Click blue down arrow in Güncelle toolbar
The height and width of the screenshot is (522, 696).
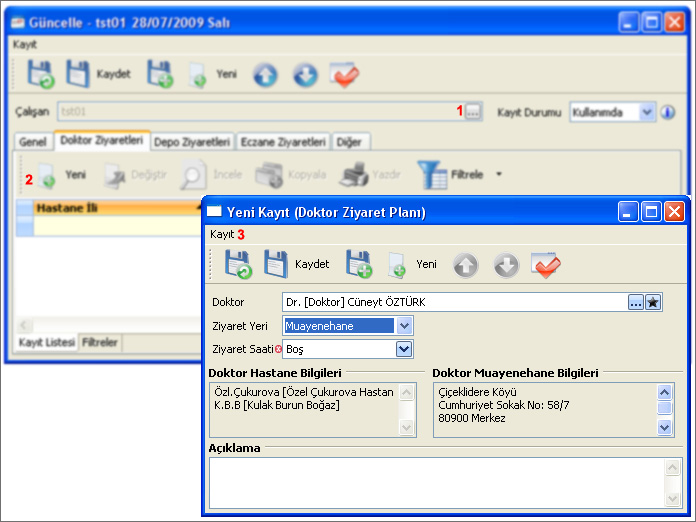[x=305, y=75]
